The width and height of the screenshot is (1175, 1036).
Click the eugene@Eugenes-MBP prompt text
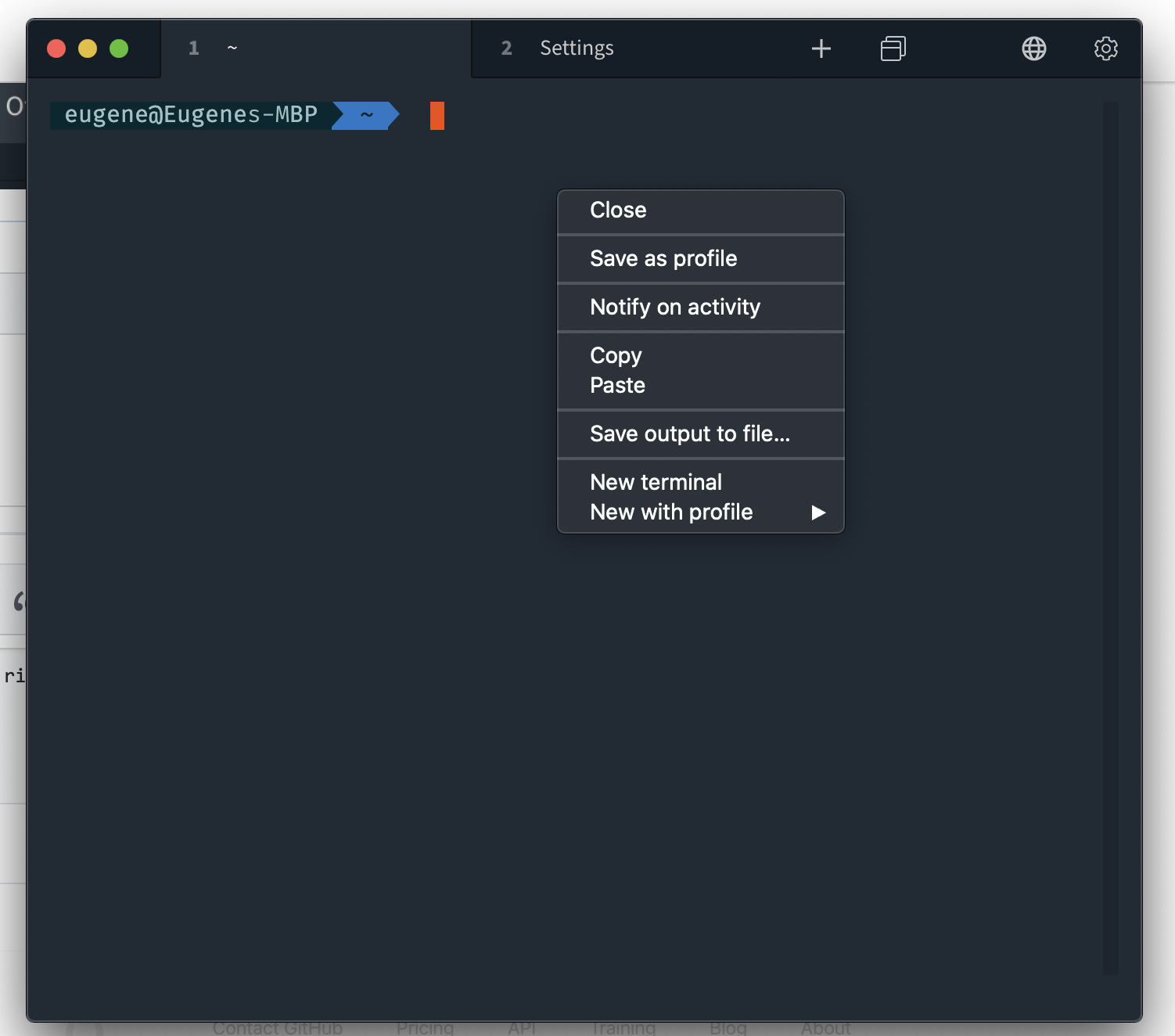pos(191,115)
